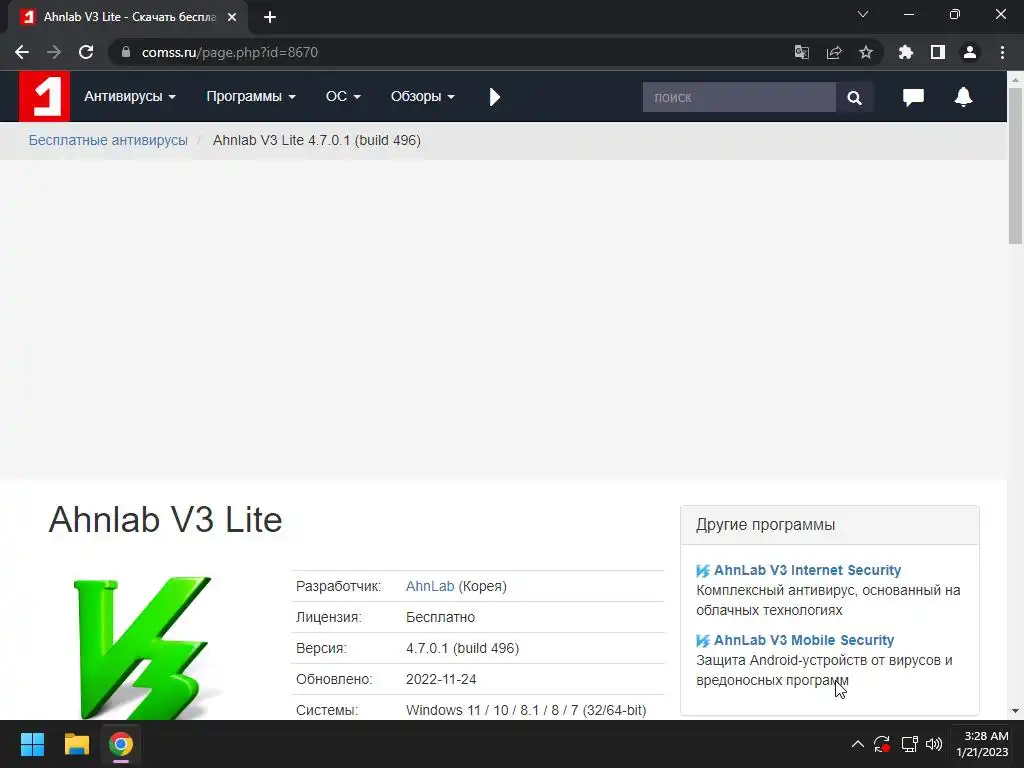Click the scrollbar up arrow
The width and height of the screenshot is (1024, 768).
click(x=1016, y=79)
